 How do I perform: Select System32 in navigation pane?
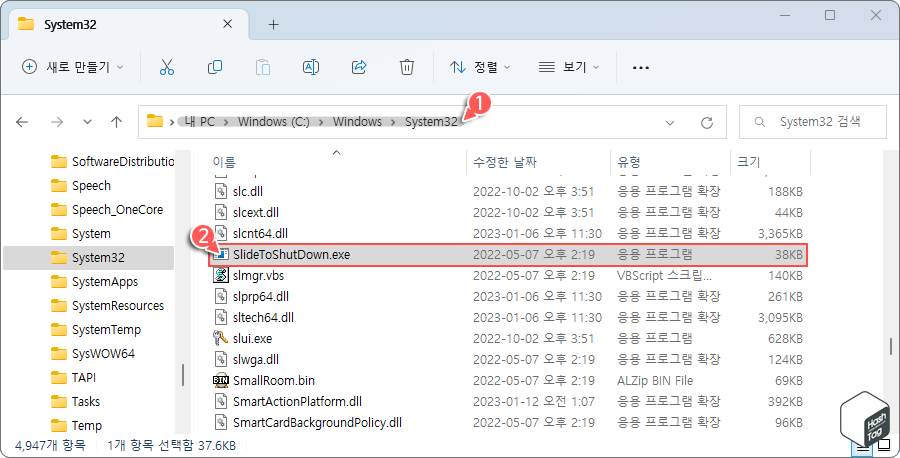88,258
